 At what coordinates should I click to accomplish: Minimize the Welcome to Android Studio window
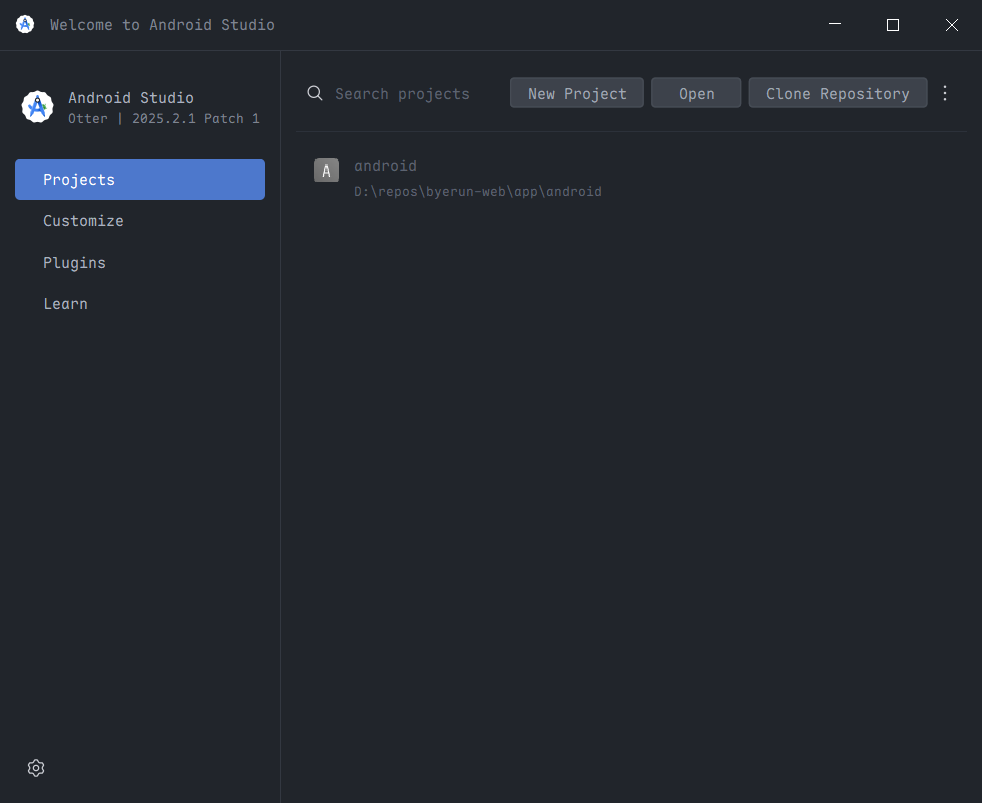point(835,25)
